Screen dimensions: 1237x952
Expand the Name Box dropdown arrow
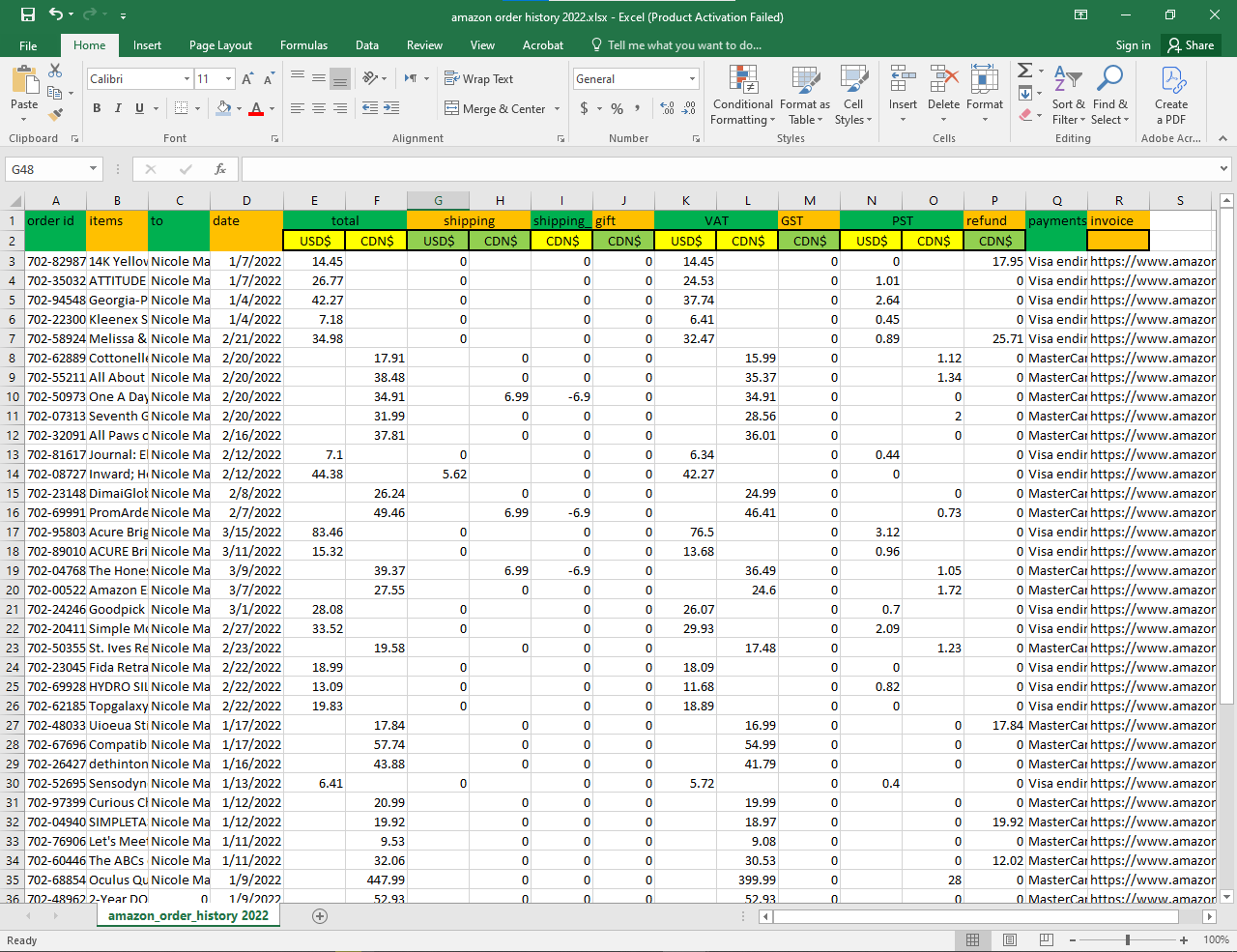(x=93, y=169)
